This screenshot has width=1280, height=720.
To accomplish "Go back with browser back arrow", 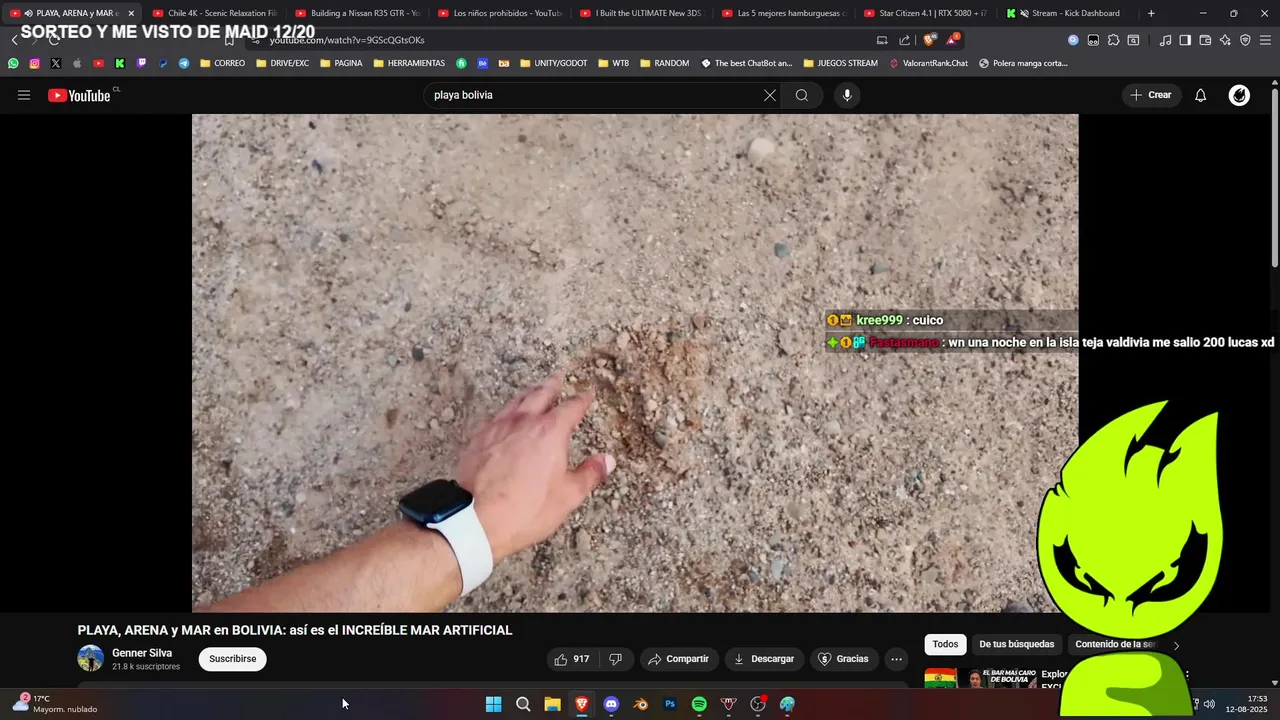I will click(x=14, y=40).
